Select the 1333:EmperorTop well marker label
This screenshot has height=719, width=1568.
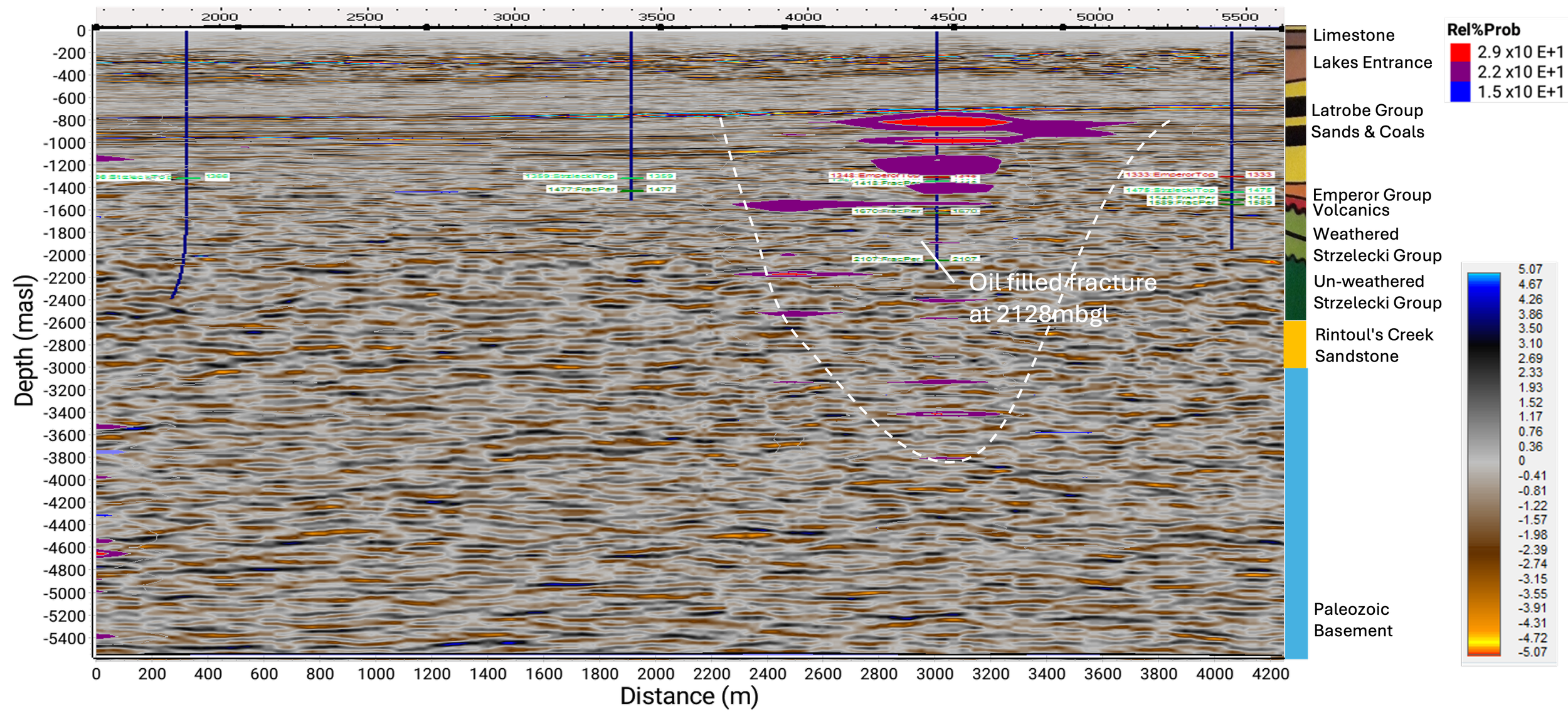click(x=1170, y=174)
